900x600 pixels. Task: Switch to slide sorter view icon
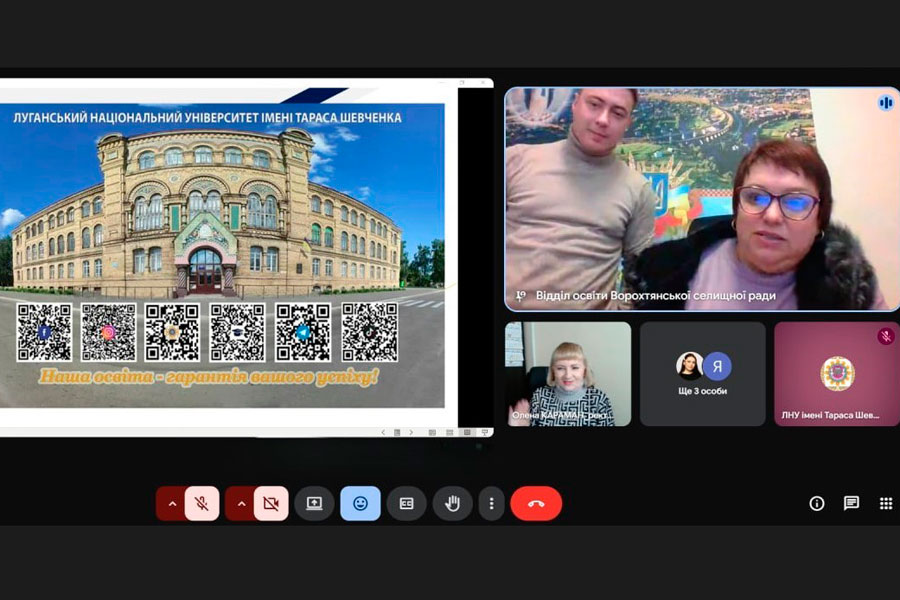pos(449,432)
